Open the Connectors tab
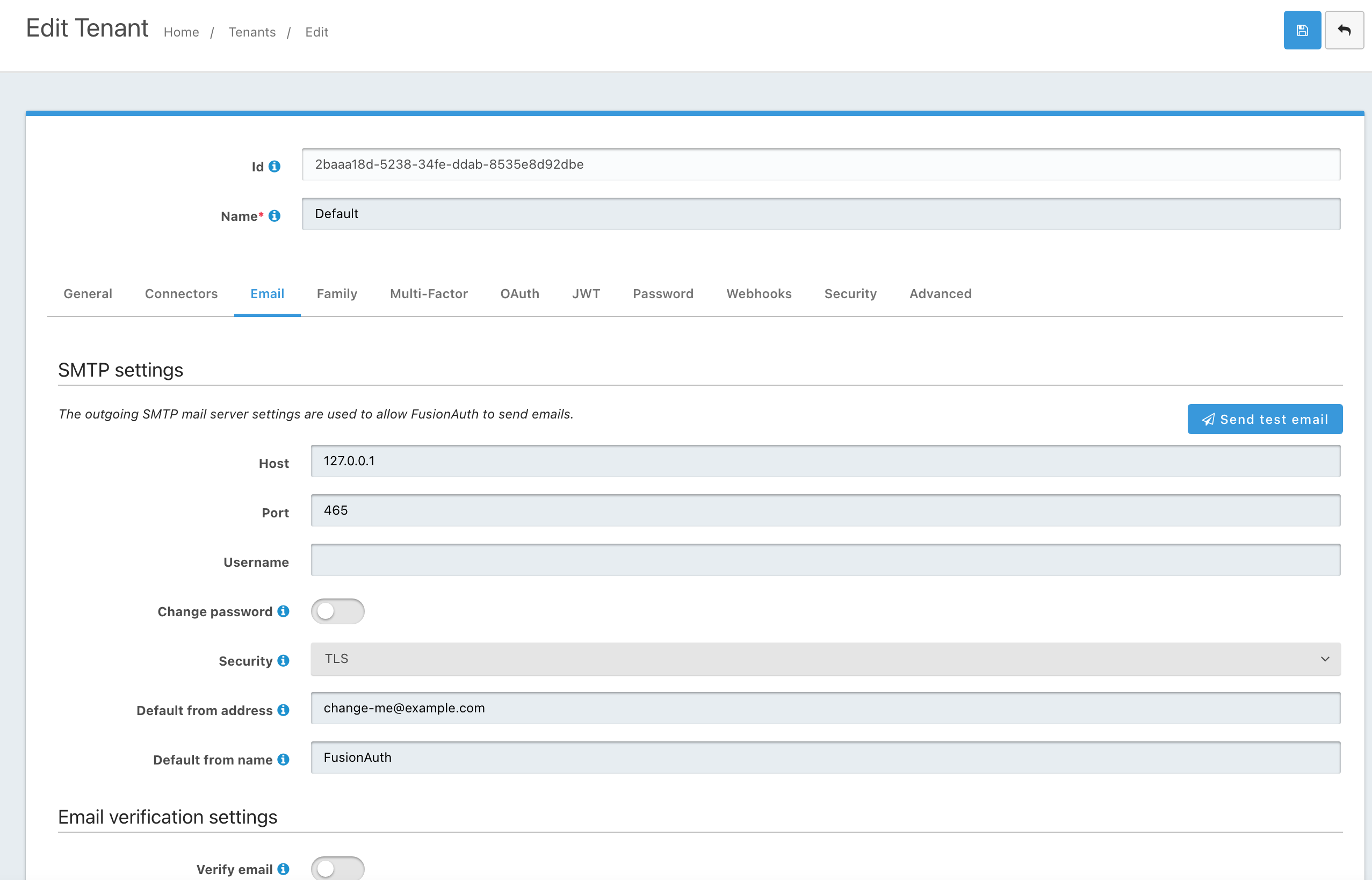The width and height of the screenshot is (1372, 880). tap(181, 294)
